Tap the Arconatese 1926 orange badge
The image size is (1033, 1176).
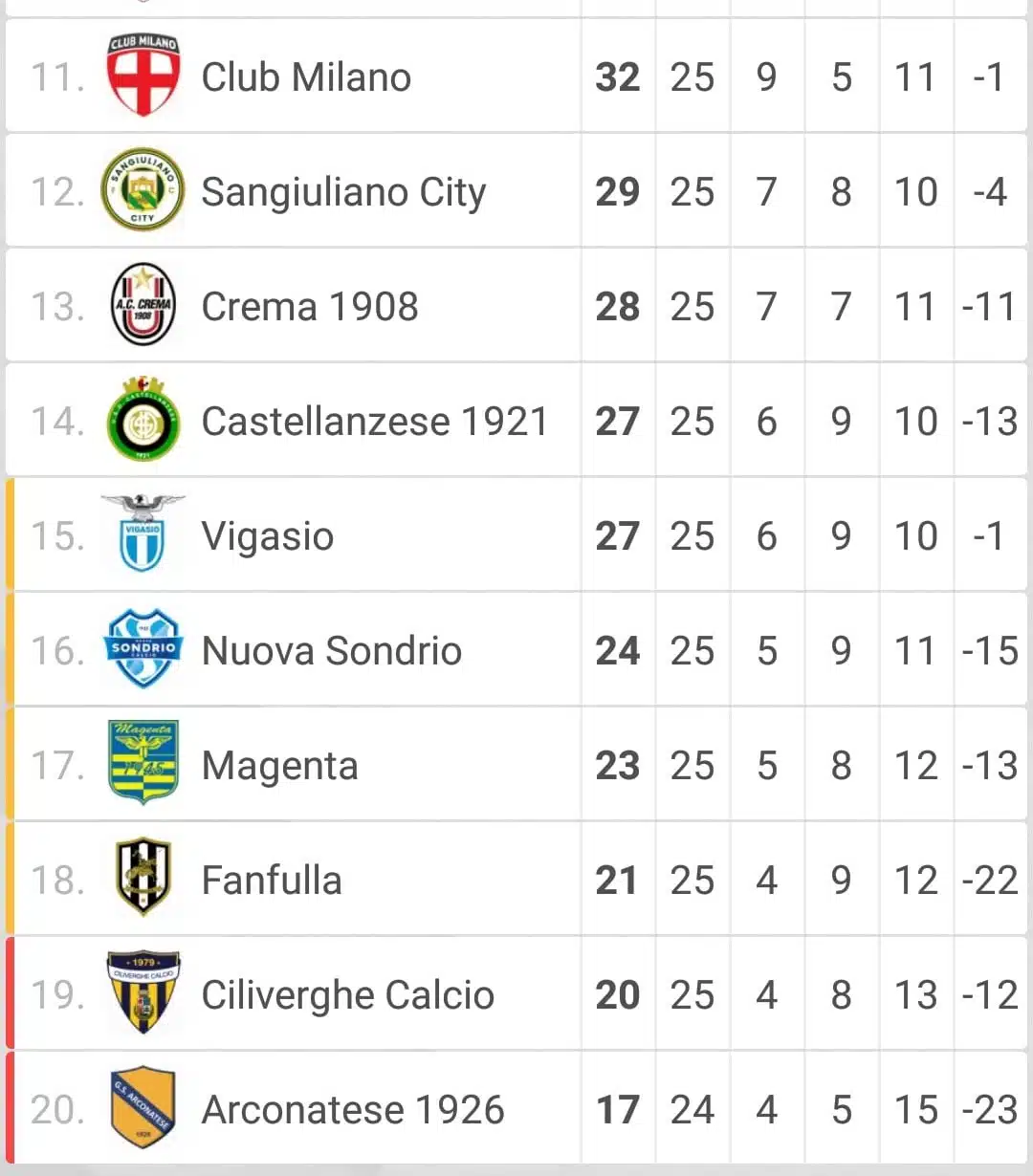point(143,1107)
